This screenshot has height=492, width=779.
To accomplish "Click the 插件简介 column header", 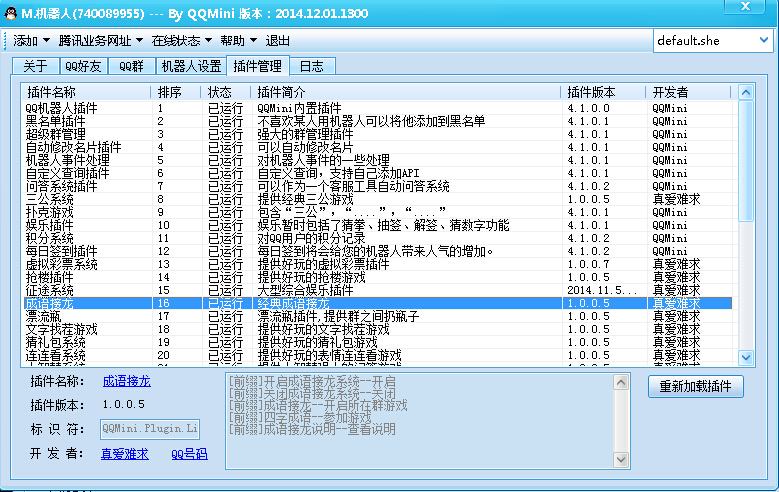I will coord(406,92).
